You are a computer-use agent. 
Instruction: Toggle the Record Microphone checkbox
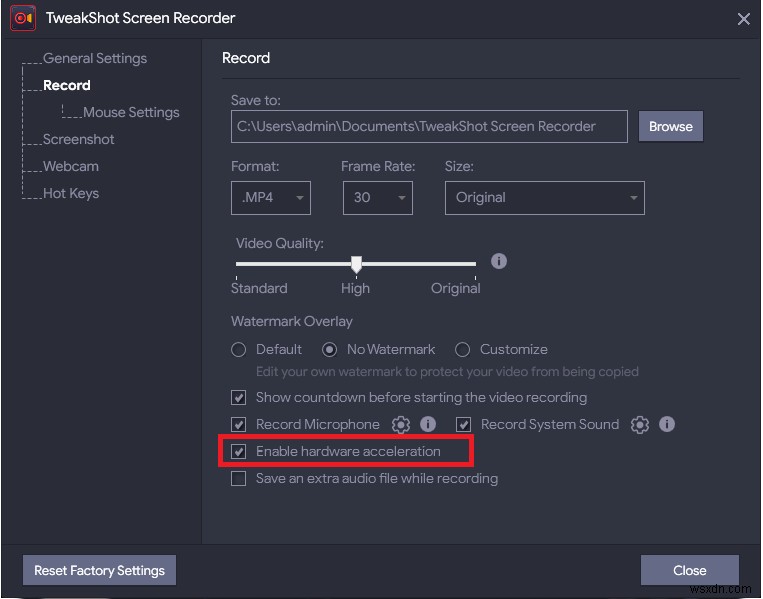pos(238,425)
